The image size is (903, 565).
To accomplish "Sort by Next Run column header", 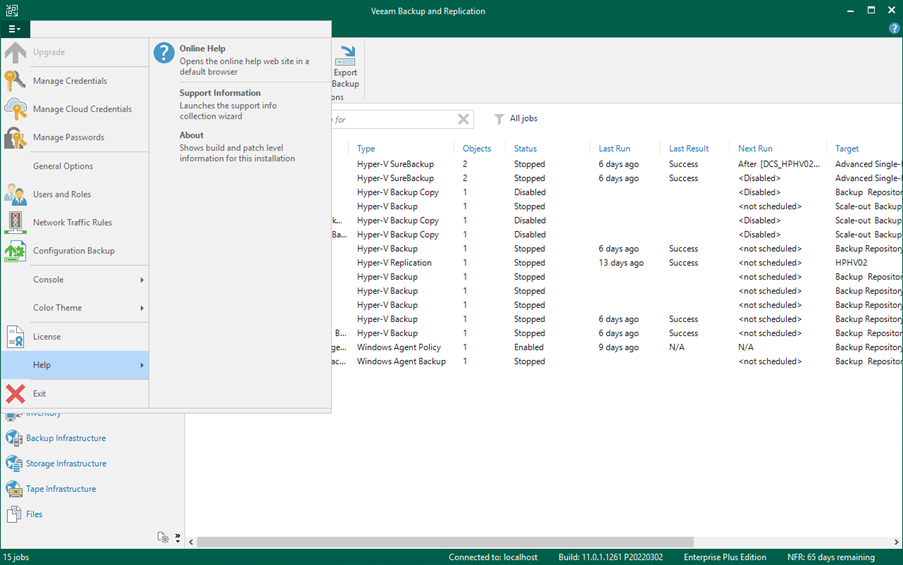I will click(755, 149).
